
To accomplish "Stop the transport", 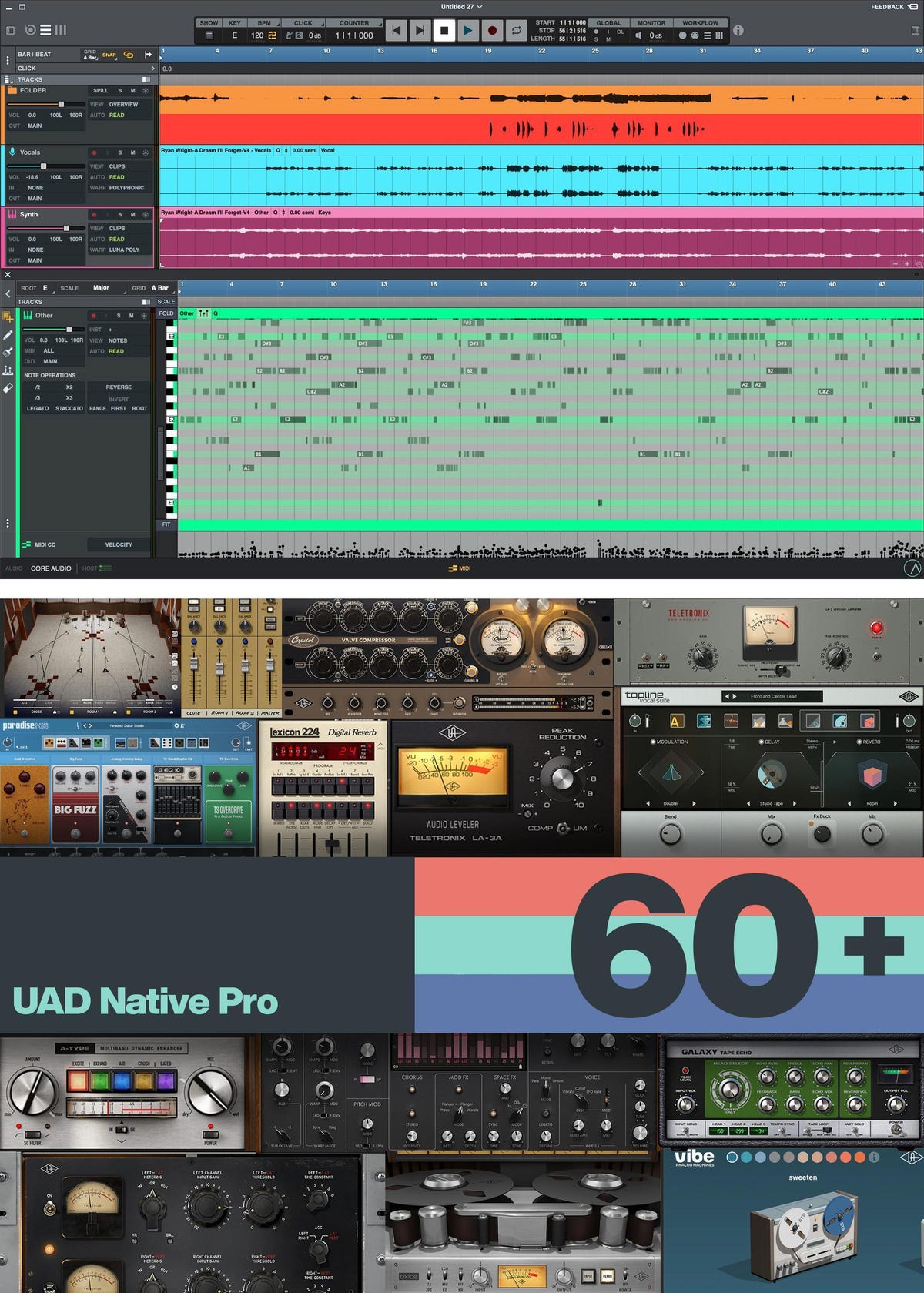I will 444,31.
